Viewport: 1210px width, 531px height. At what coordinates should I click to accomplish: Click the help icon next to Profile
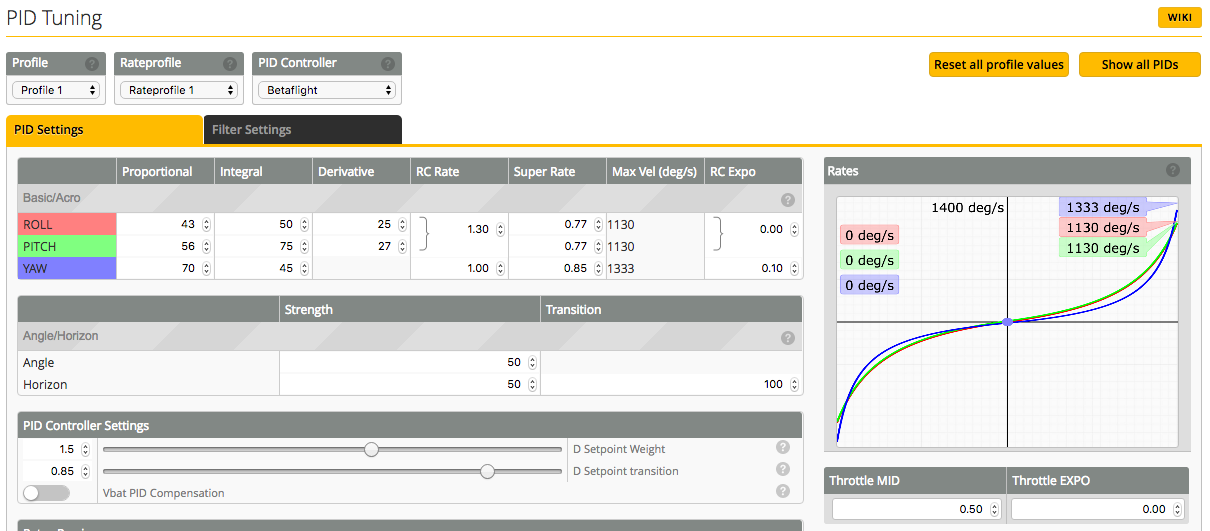pos(92,63)
